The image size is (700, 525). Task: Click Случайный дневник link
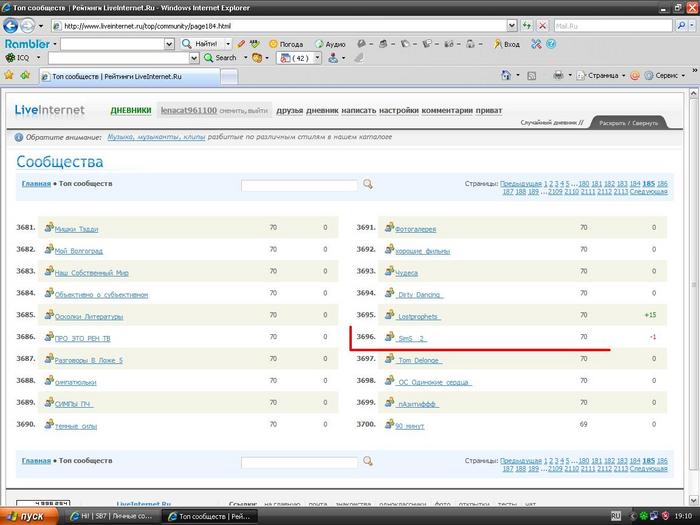click(x=552, y=122)
